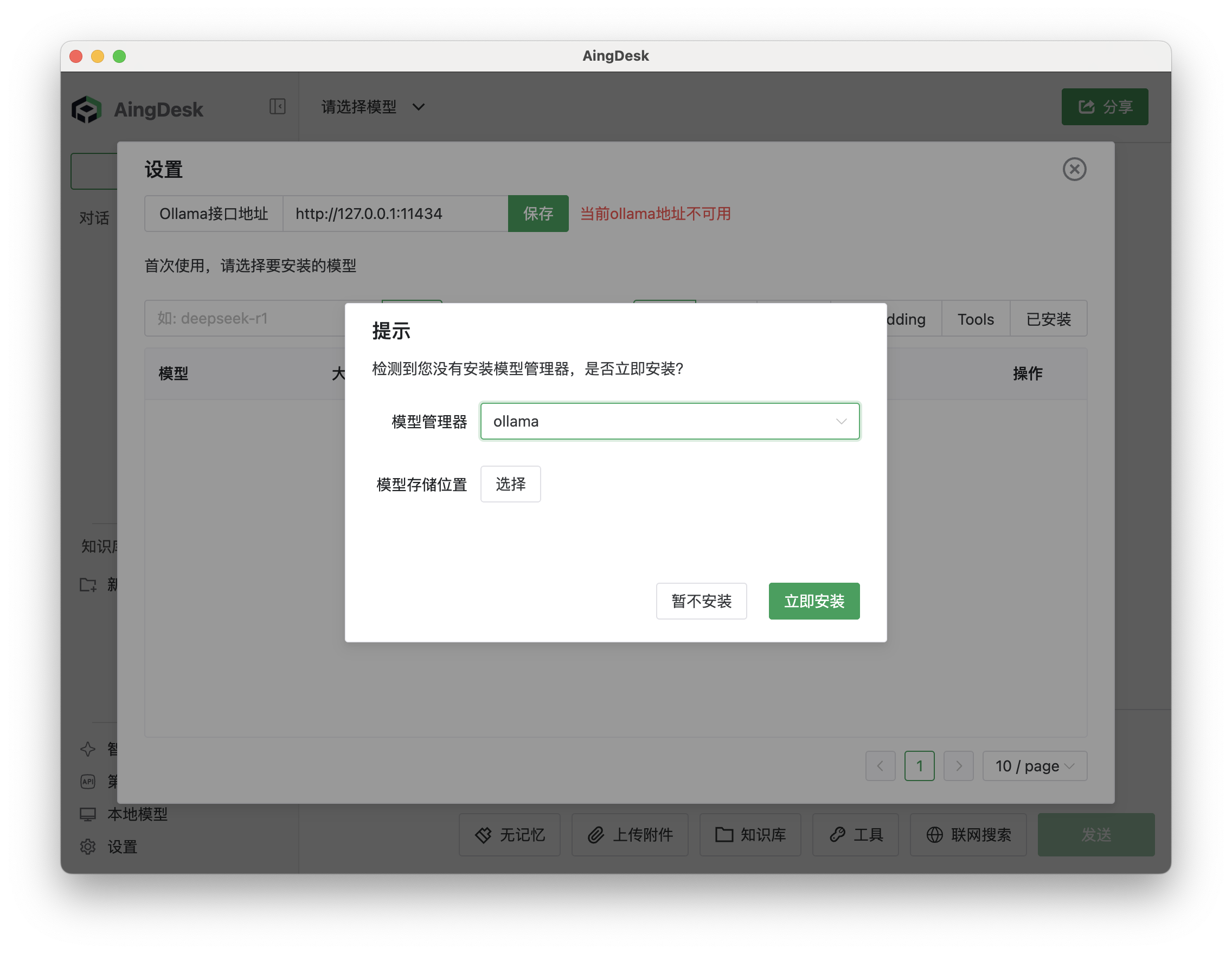The image size is (1232, 954).
Task: Click the 工具 wrench icon
Action: coord(837,835)
